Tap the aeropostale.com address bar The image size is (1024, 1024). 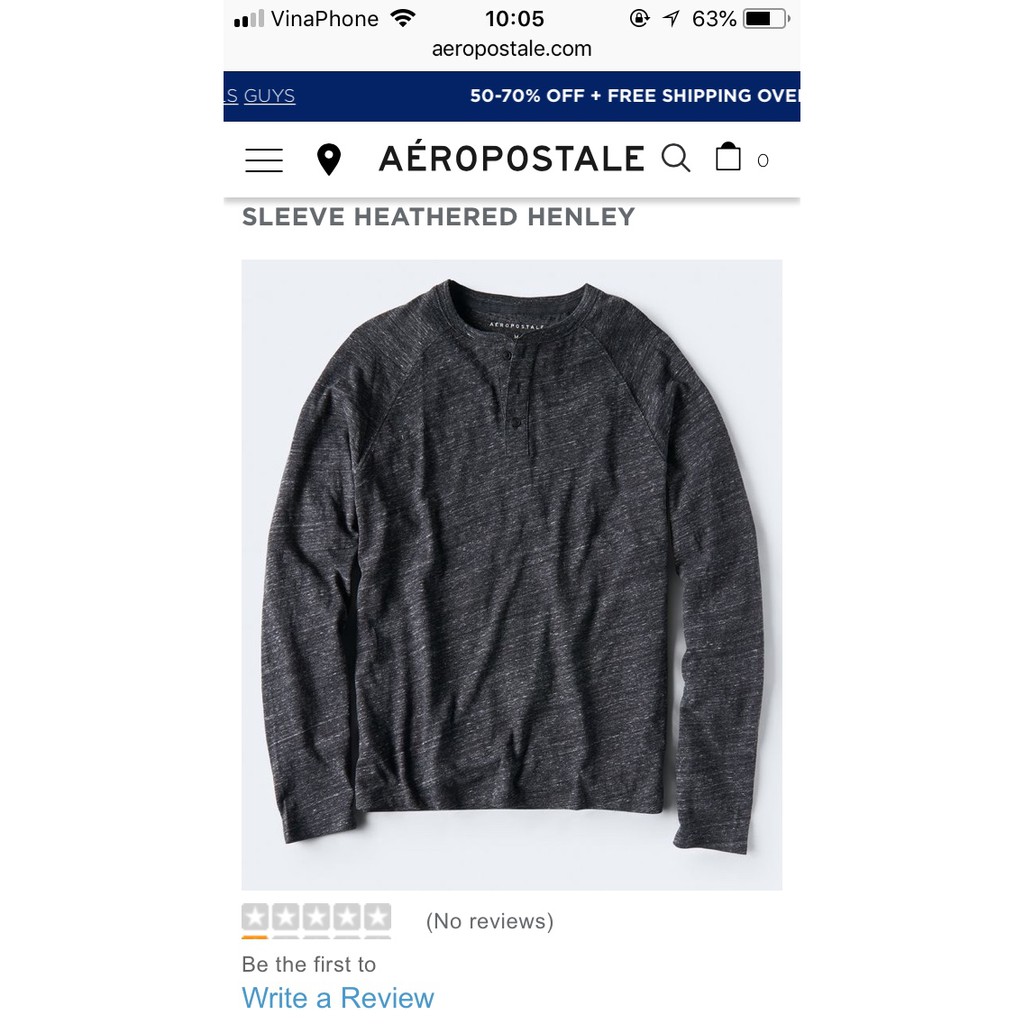point(511,49)
